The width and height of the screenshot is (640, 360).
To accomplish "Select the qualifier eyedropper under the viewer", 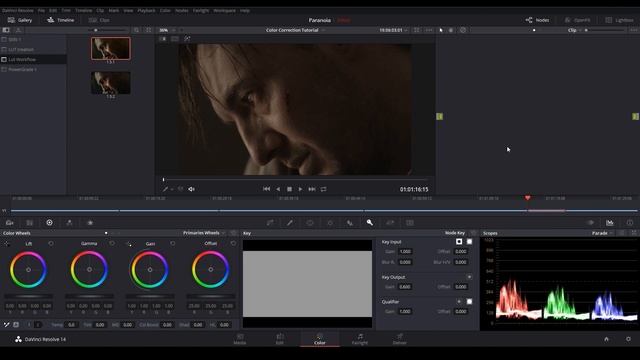I will tap(165, 189).
